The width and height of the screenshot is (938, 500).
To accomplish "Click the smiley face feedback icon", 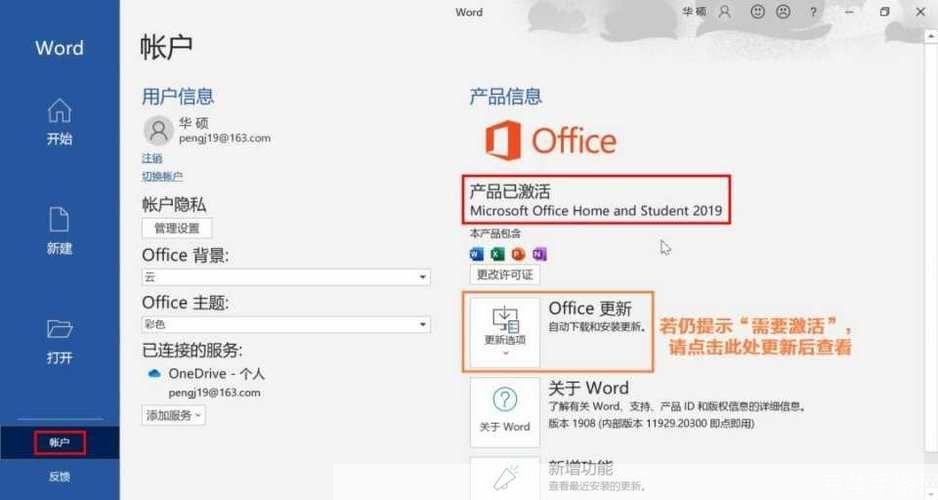I will pyautogui.click(x=757, y=11).
